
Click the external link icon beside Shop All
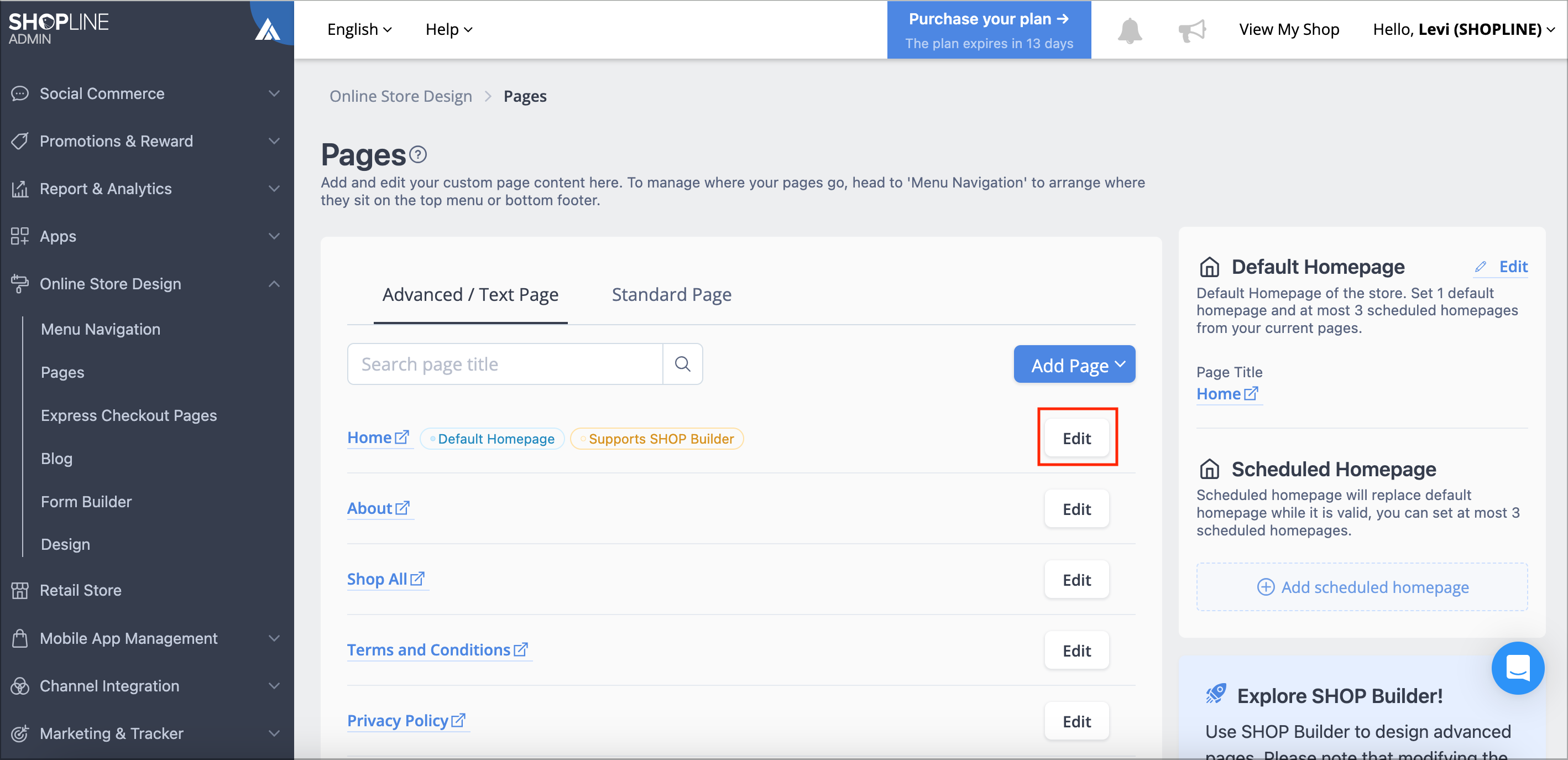pos(417,579)
